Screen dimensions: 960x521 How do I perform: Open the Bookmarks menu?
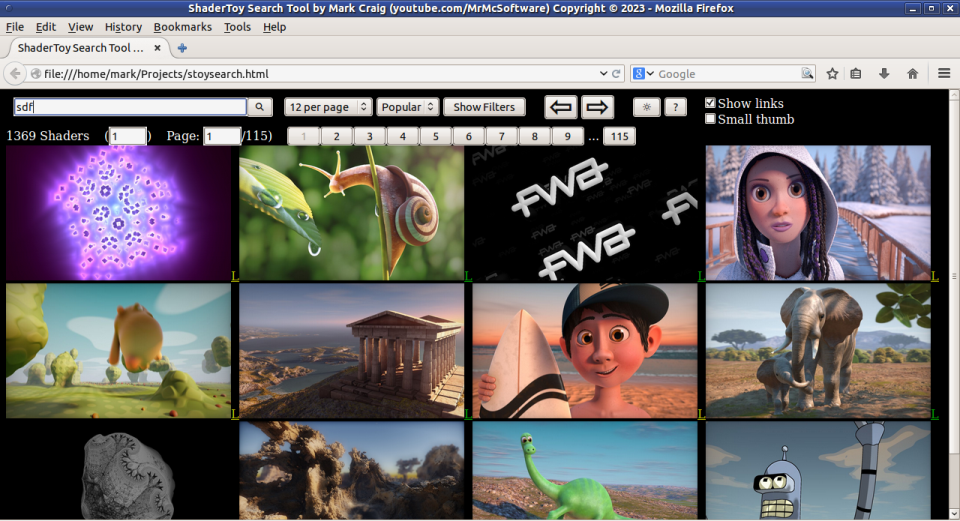182,27
